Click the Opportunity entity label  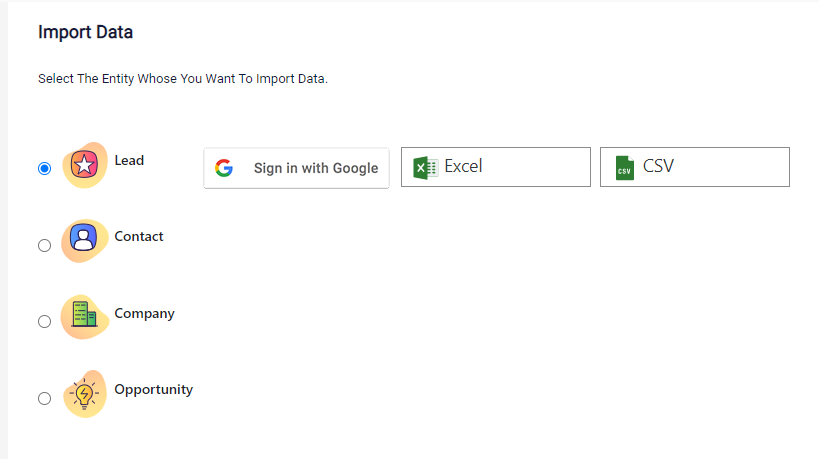[x=154, y=390]
